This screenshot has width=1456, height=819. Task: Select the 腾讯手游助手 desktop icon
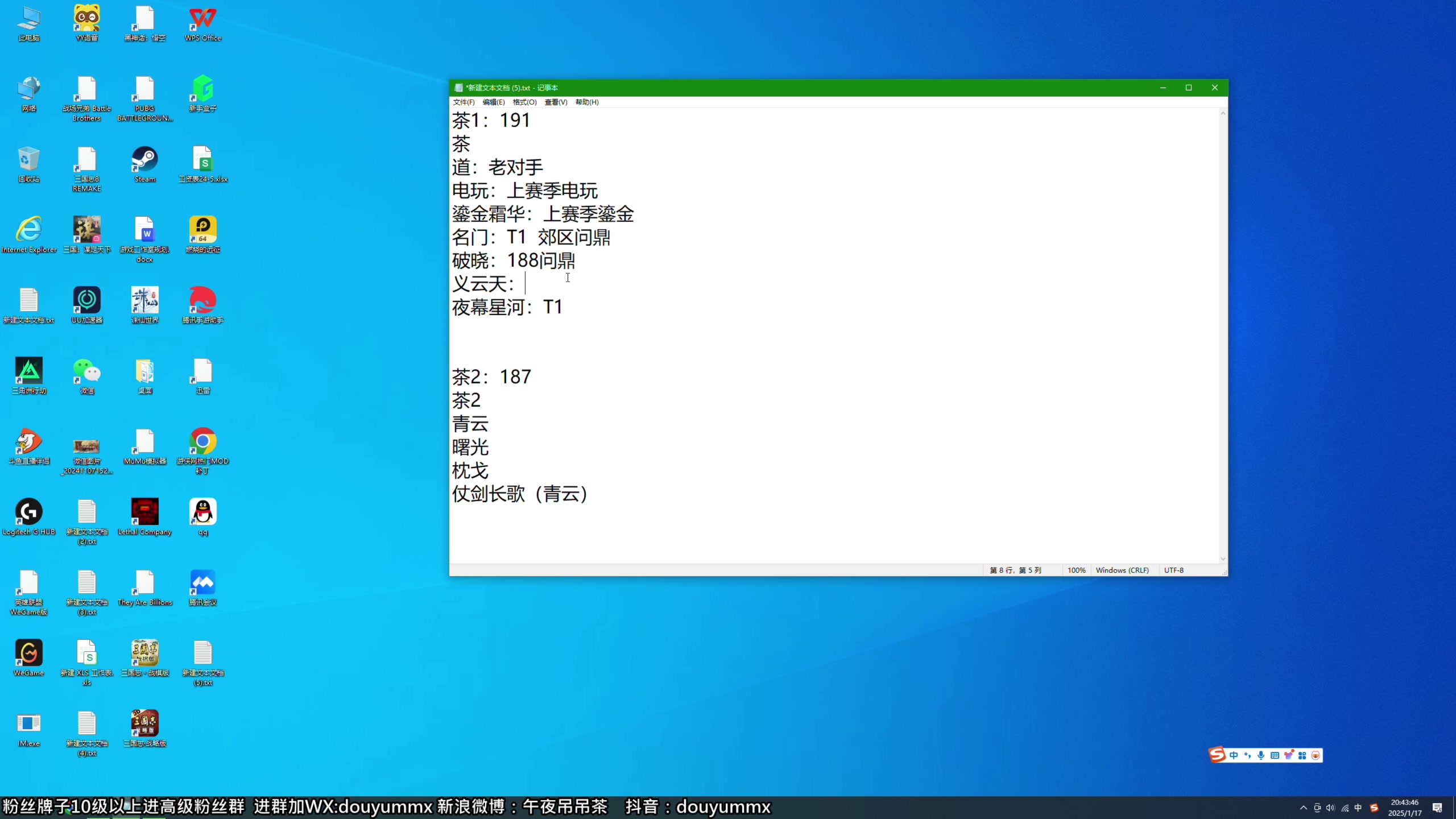tap(203, 306)
